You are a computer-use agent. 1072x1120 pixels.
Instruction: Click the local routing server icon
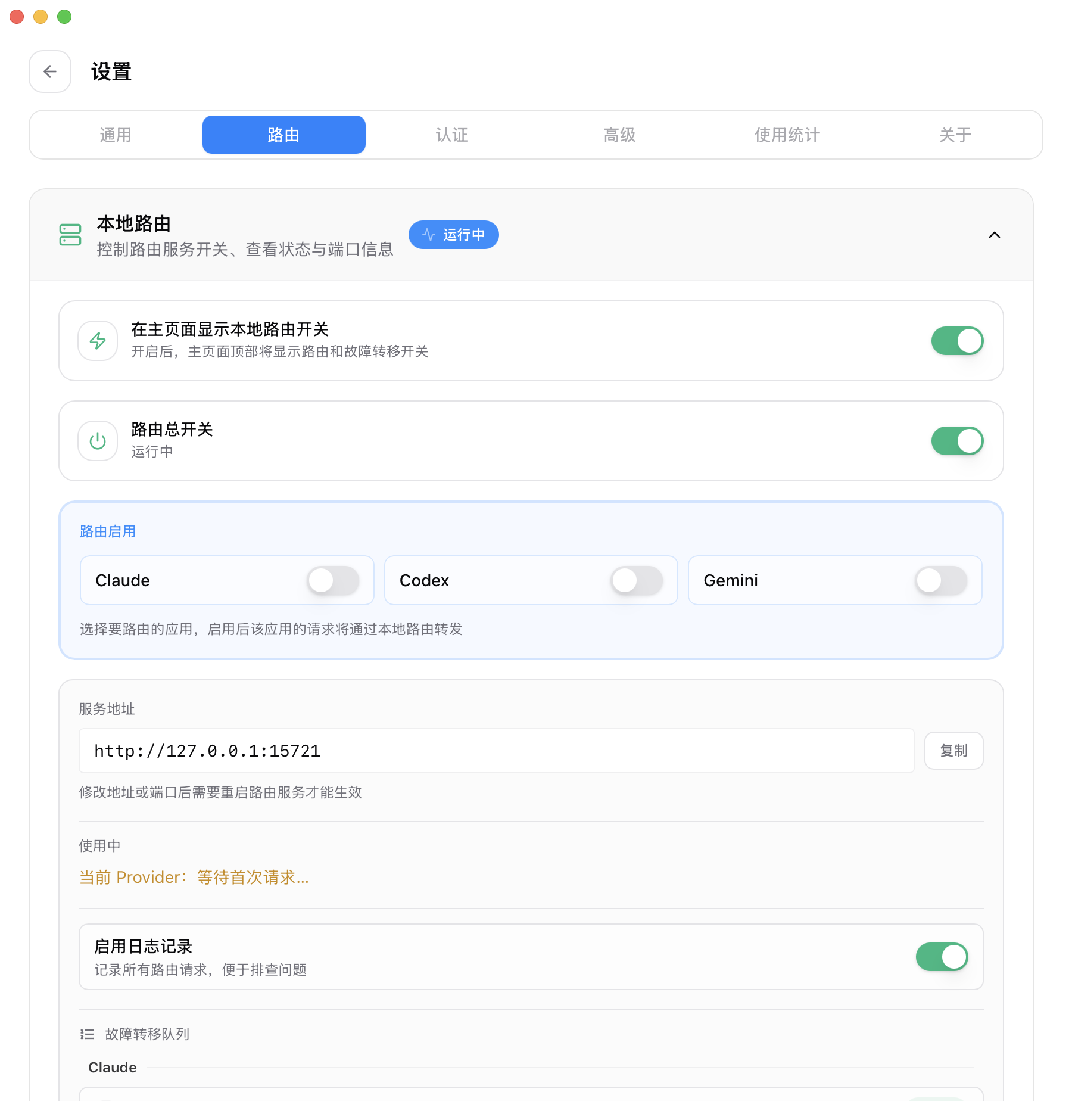tap(70, 235)
